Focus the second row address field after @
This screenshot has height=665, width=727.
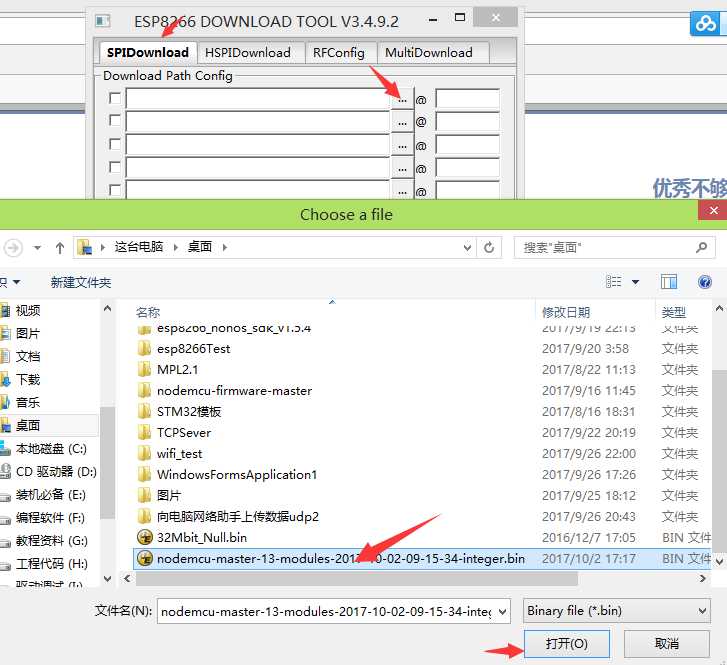pyautogui.click(x=467, y=122)
